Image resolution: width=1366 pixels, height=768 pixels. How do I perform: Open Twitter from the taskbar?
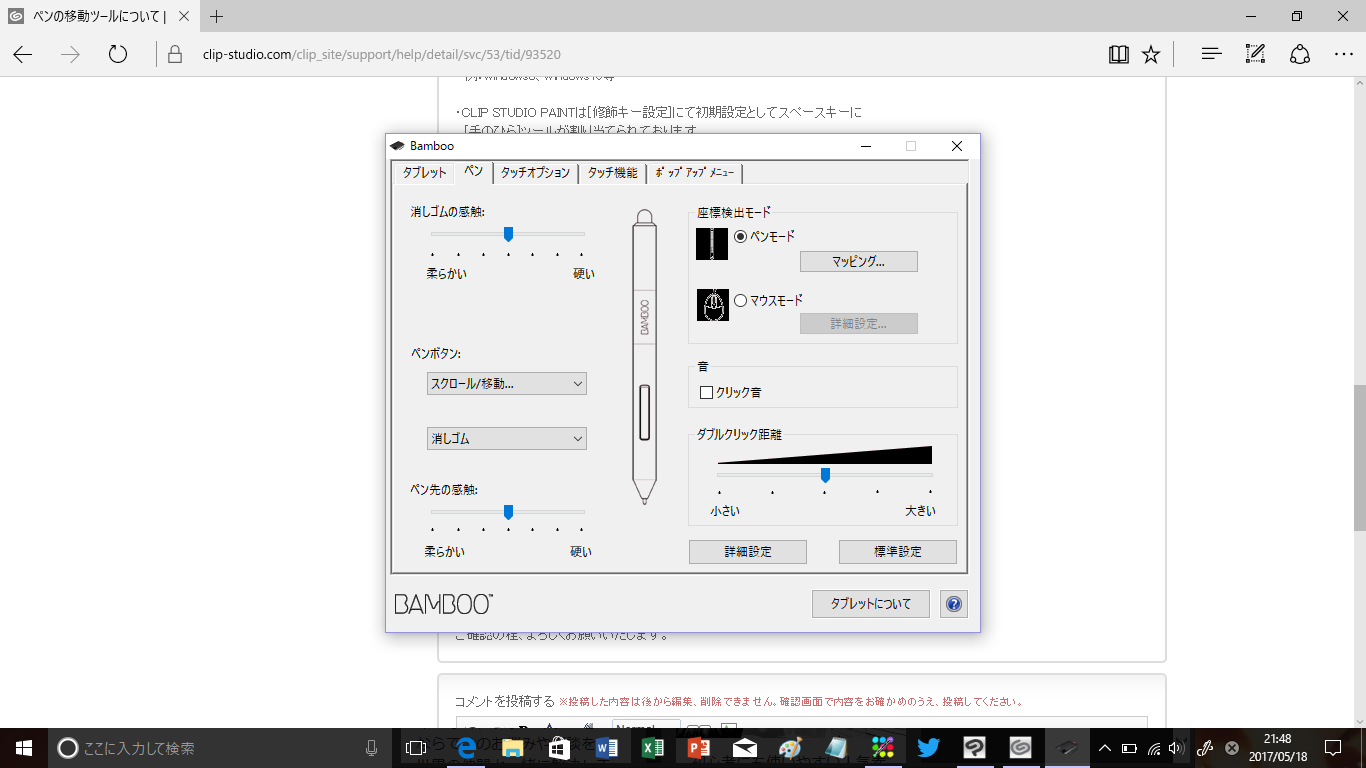tap(928, 748)
